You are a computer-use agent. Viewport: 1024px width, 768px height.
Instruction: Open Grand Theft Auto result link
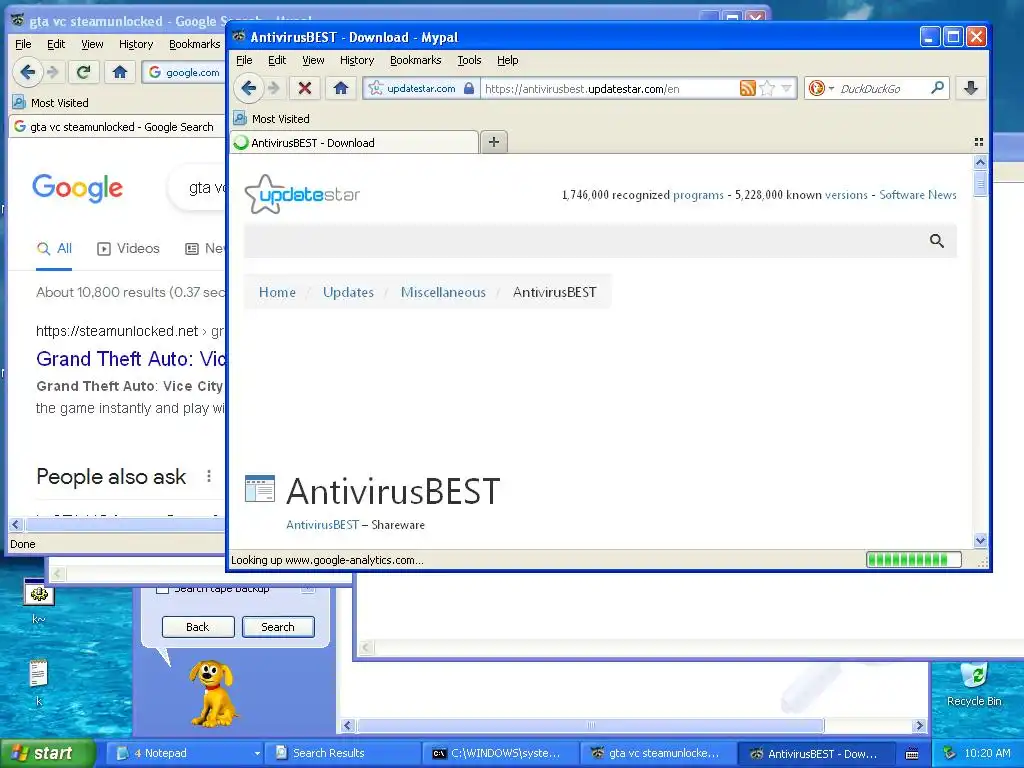[131, 359]
